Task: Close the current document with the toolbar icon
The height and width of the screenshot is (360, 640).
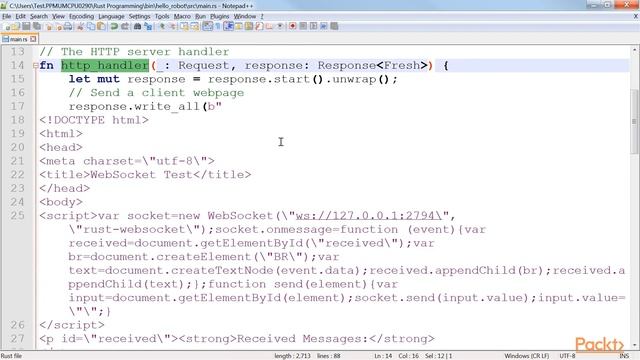Action: click(49, 27)
